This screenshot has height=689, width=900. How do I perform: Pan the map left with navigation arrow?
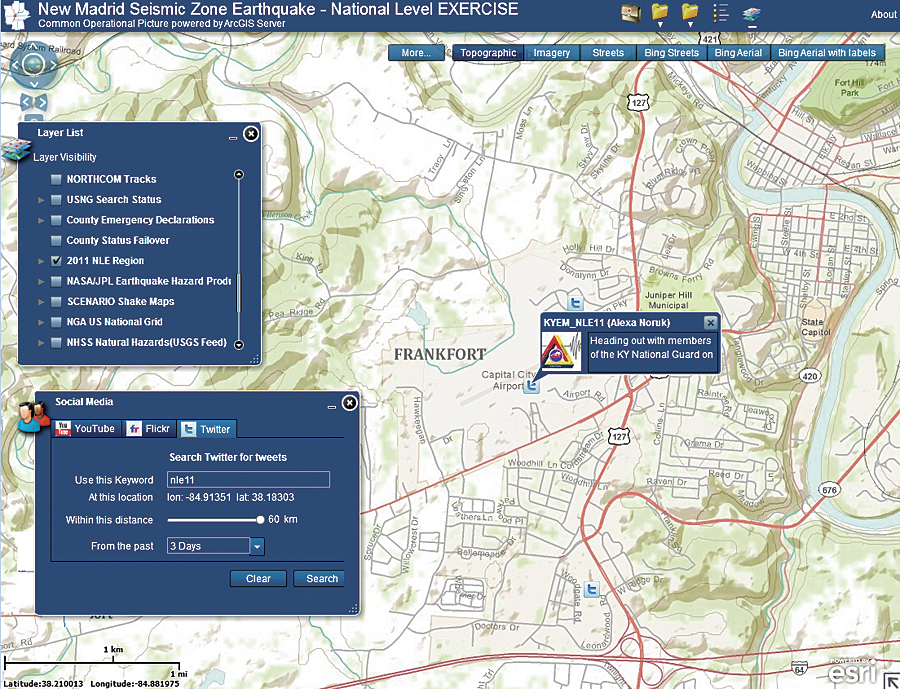pos(15,65)
